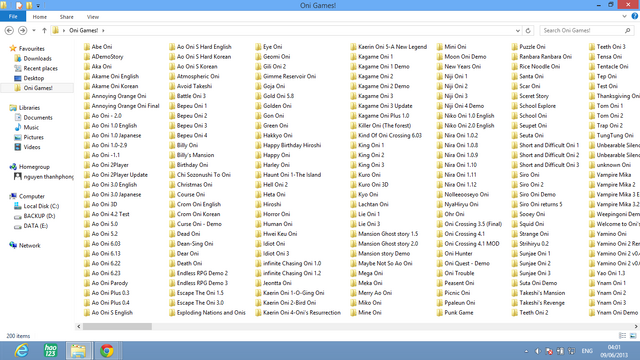Open the taskbar clock showing 04:01
Image resolution: width=640 pixels, height=360 pixels.
(x=614, y=351)
